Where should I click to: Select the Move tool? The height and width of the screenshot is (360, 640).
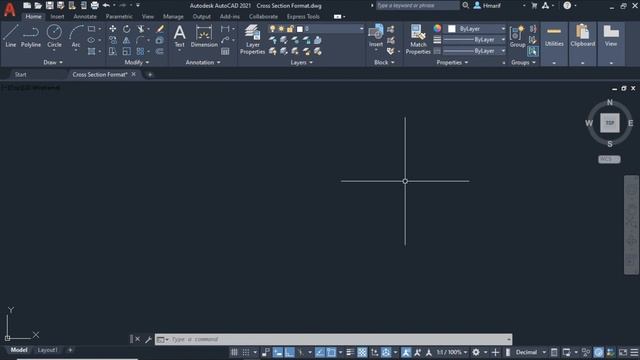(x=113, y=29)
